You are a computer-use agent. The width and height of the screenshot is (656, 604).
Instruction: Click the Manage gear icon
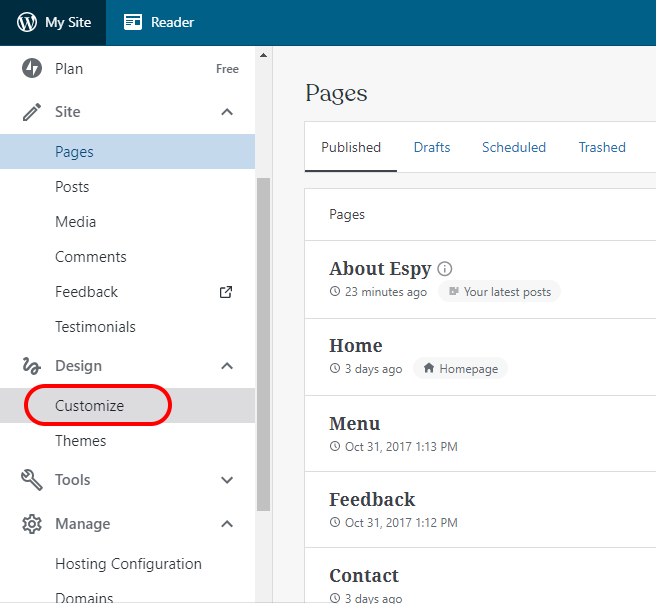(x=32, y=524)
